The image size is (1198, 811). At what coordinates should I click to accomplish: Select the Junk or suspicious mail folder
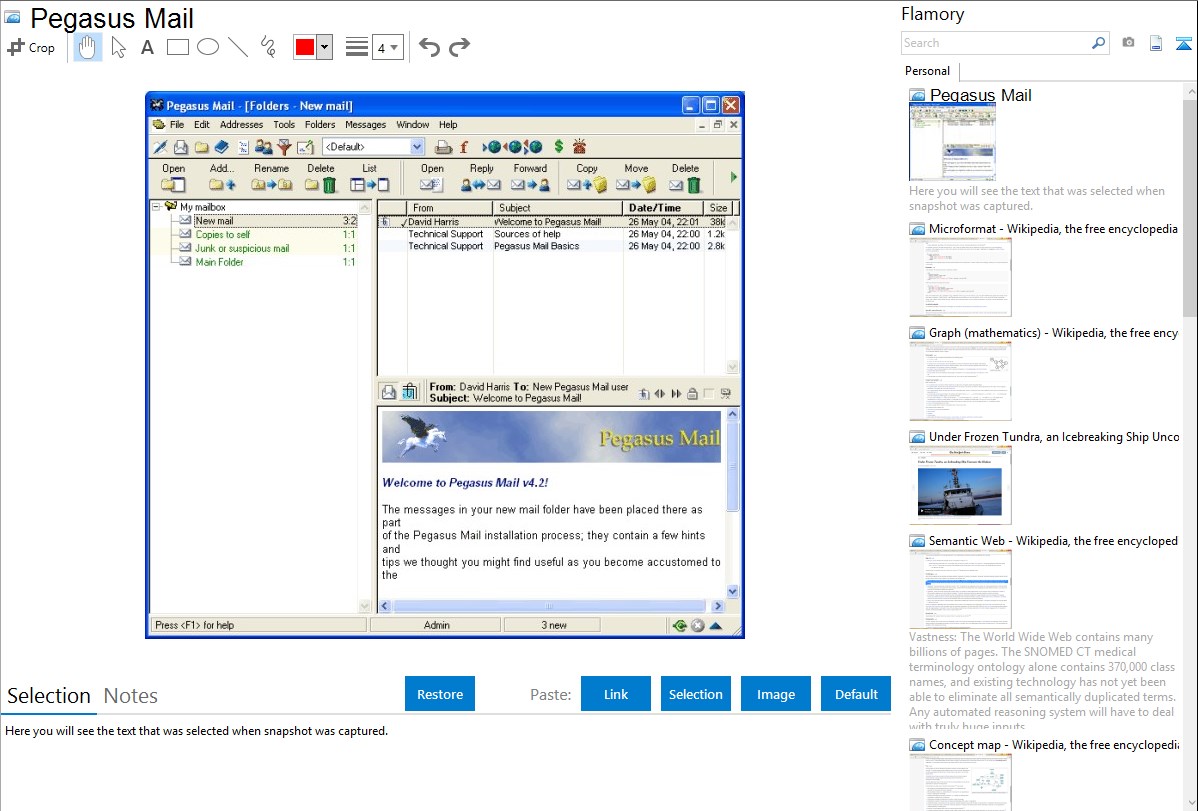pyautogui.click(x=241, y=248)
